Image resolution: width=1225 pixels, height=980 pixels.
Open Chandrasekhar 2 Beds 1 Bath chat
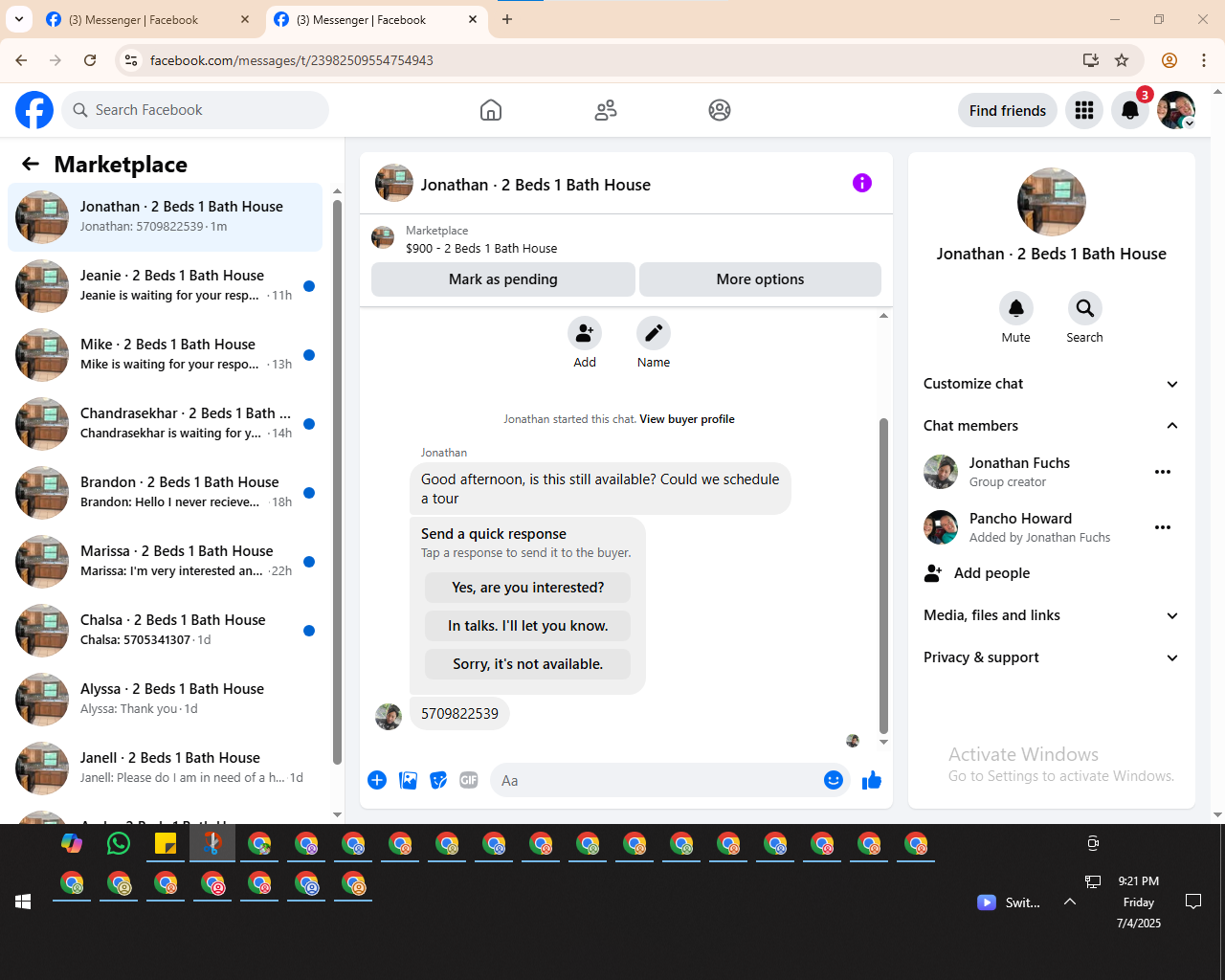pyautogui.click(x=165, y=424)
